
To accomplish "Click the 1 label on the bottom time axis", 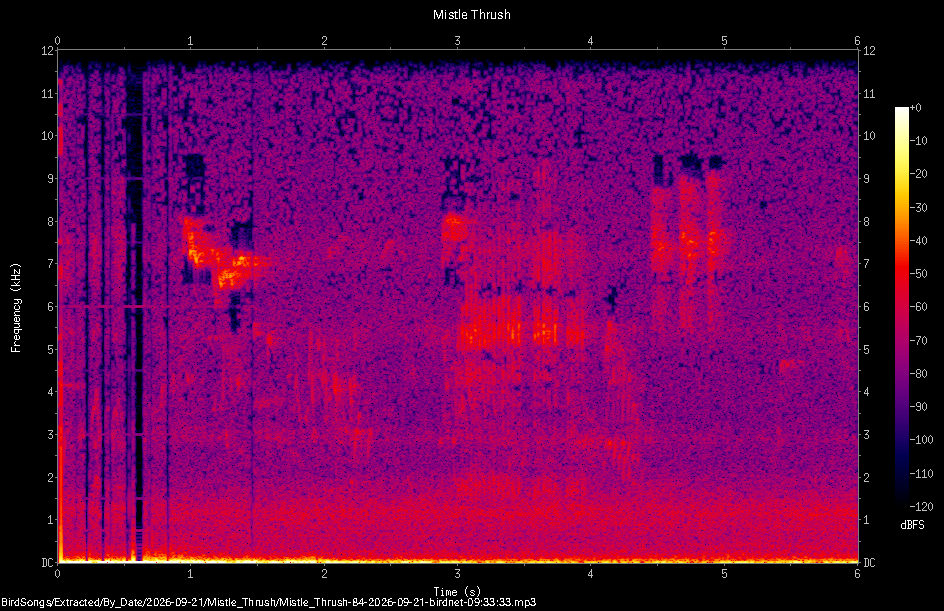I will click(x=190, y=574).
